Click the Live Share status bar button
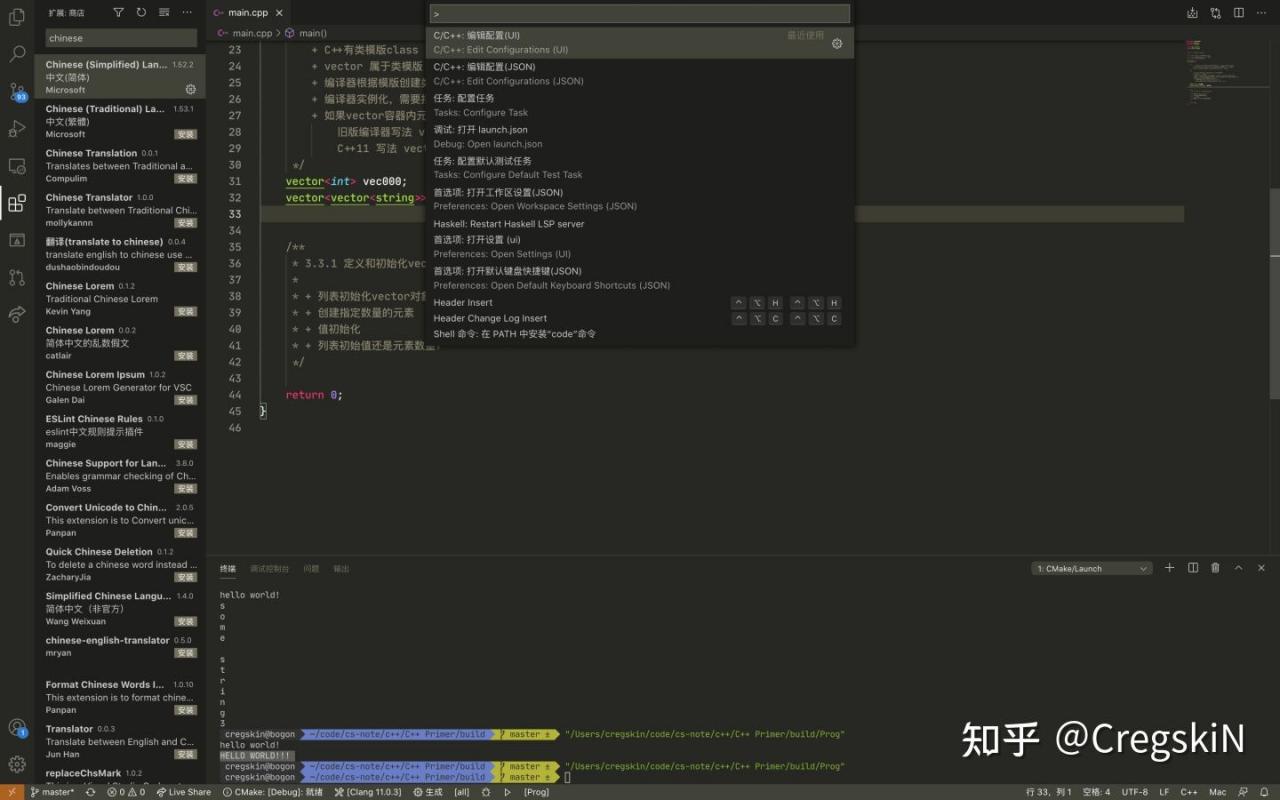 pos(184,792)
